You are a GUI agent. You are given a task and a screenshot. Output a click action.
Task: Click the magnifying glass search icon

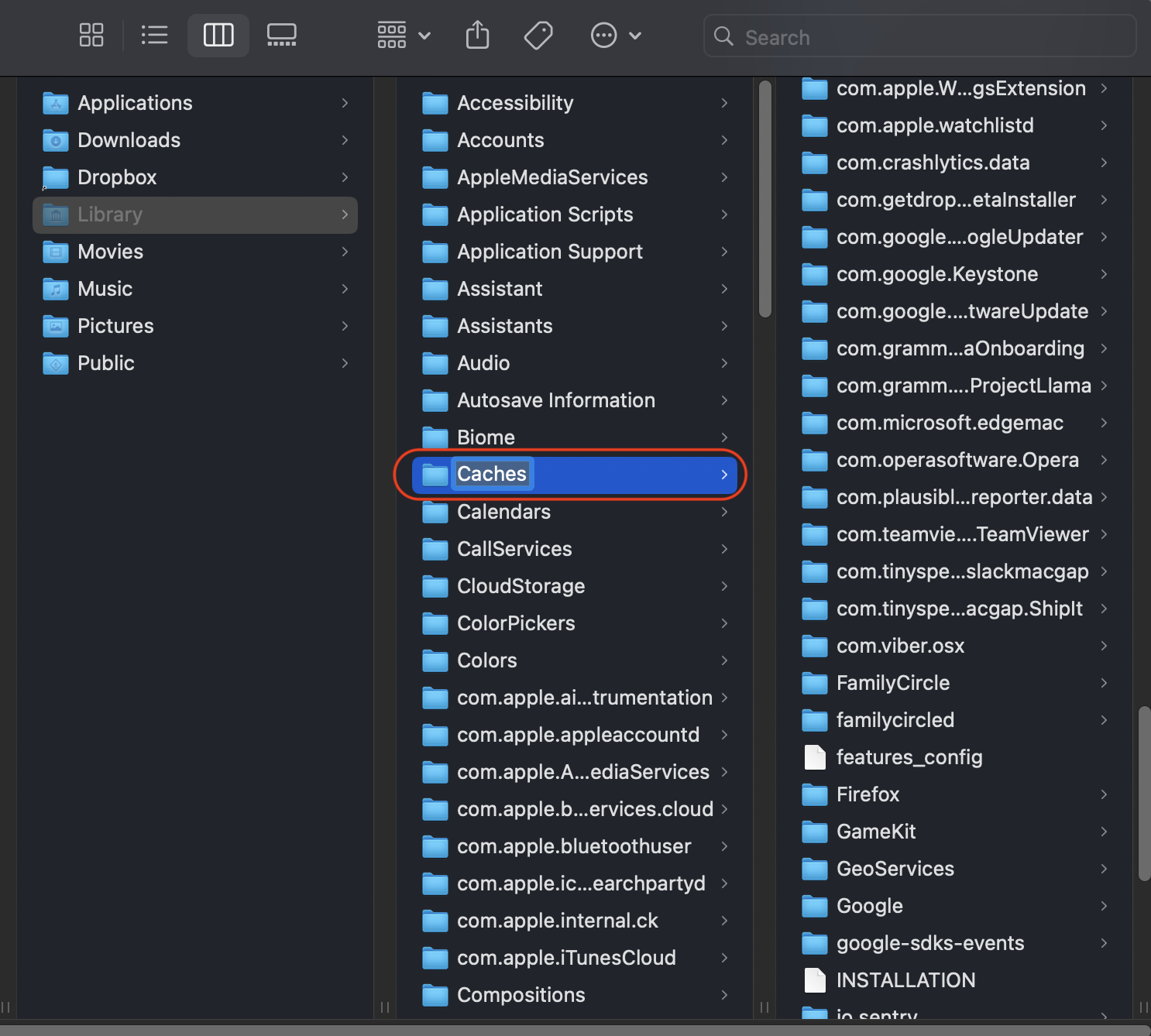point(723,36)
